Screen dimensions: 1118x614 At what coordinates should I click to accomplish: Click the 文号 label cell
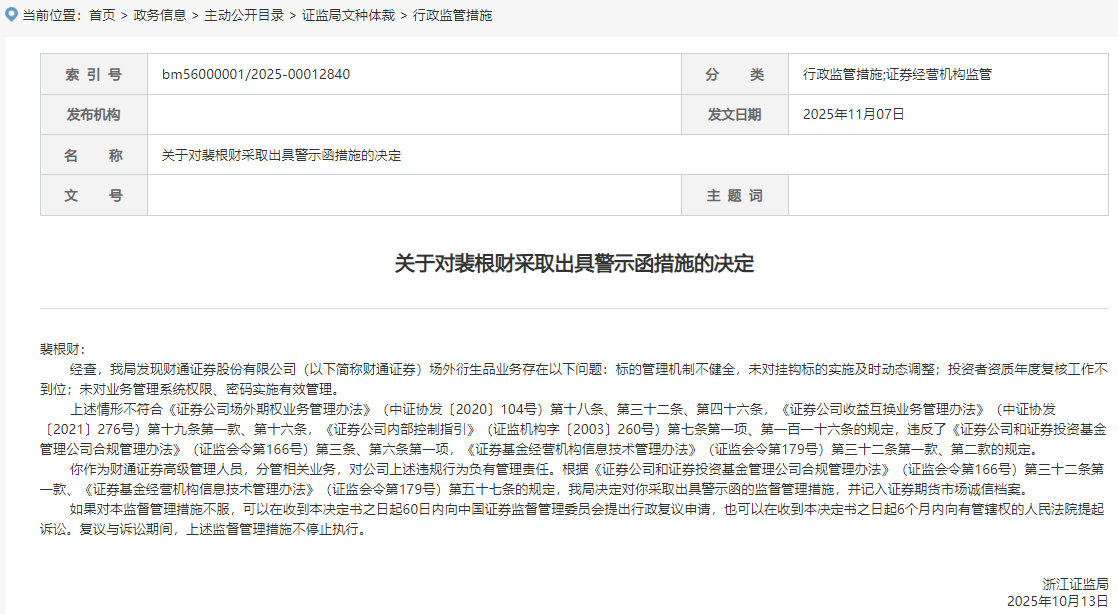93,196
